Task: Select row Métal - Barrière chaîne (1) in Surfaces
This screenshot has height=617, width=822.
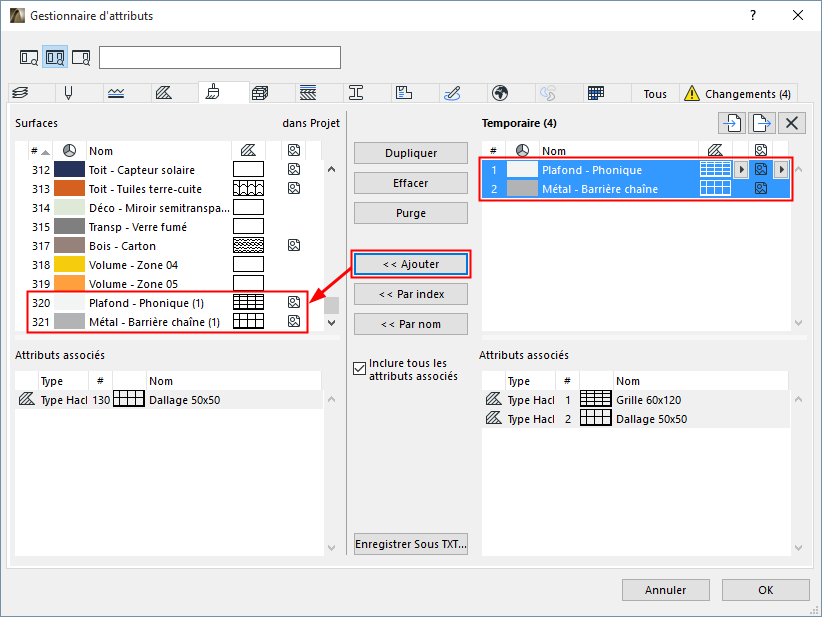Action: coord(168,321)
